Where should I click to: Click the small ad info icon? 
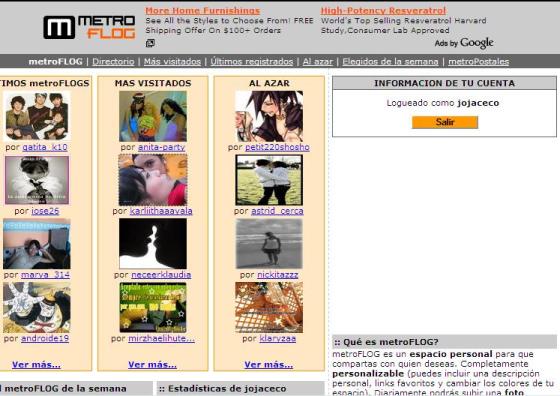150,43
